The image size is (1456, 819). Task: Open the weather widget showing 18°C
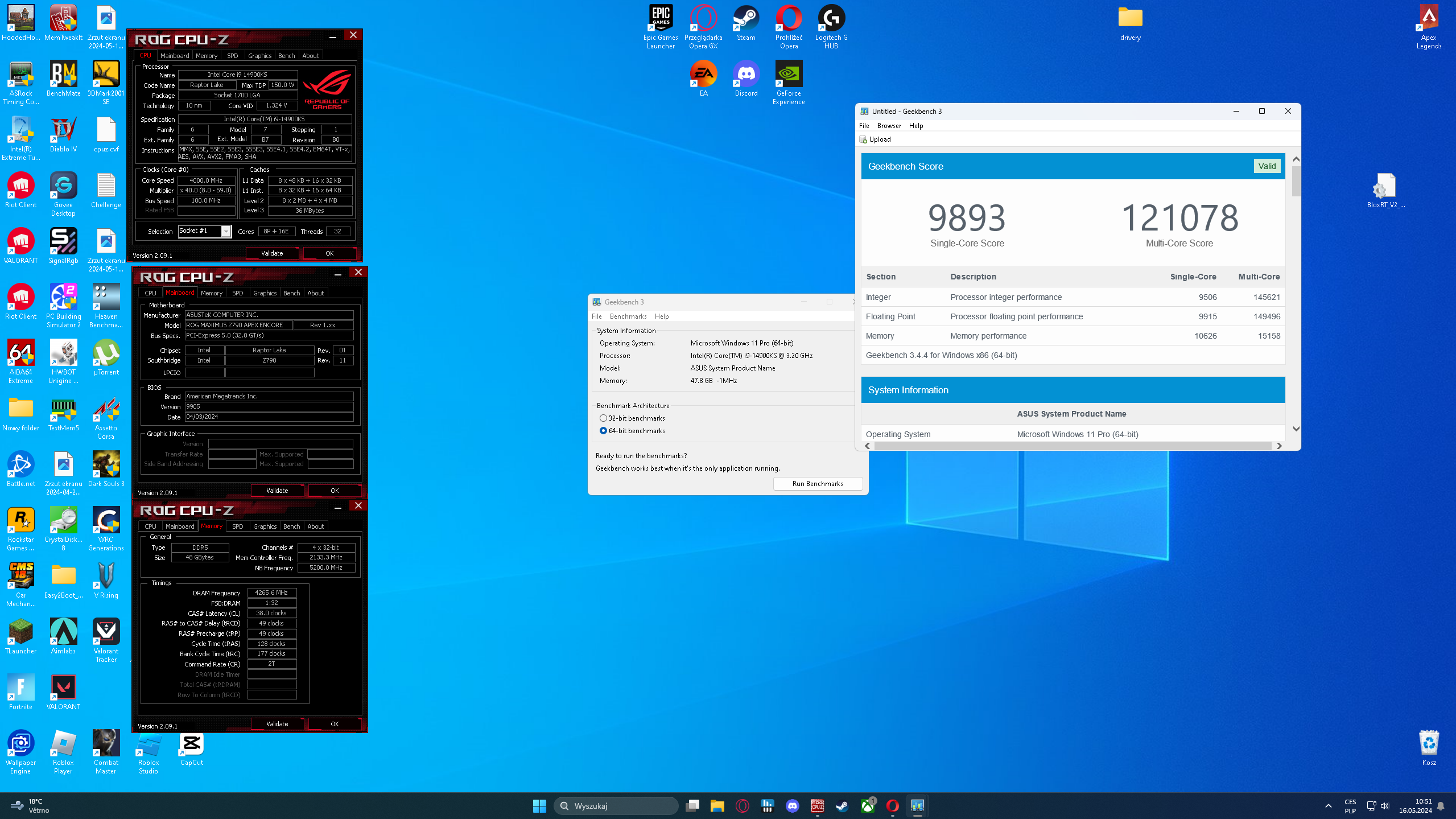click(30, 805)
